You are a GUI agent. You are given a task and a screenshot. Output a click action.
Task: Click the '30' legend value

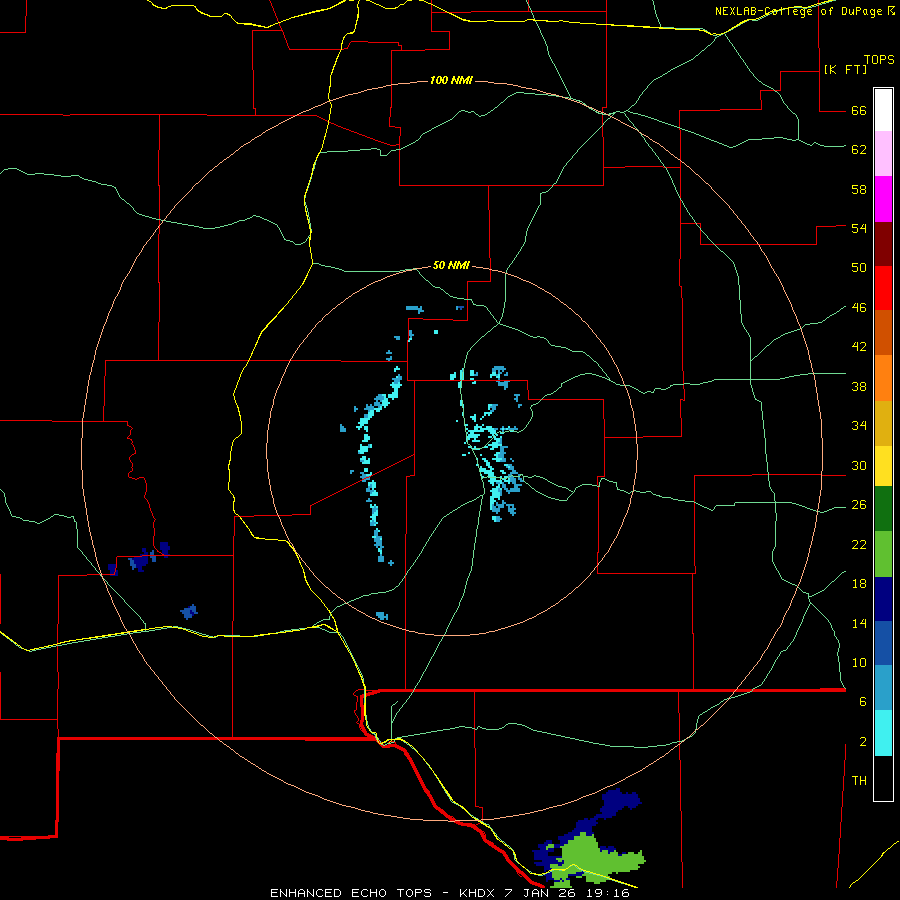(859, 465)
